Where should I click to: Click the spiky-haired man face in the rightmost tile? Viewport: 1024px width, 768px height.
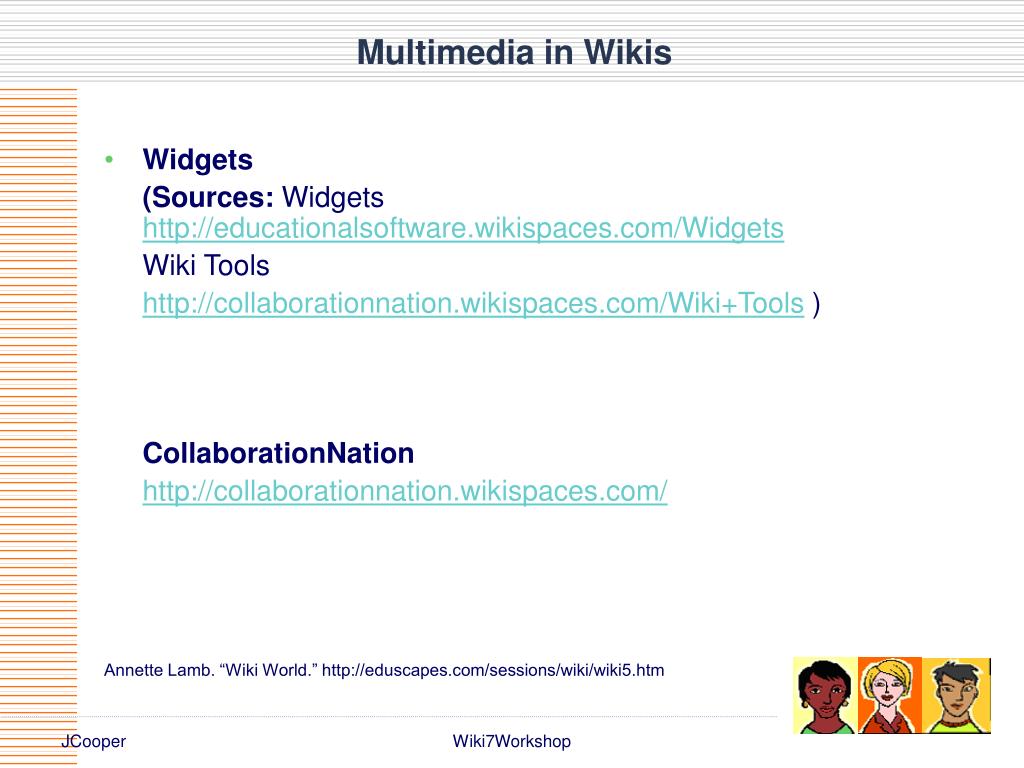point(956,696)
